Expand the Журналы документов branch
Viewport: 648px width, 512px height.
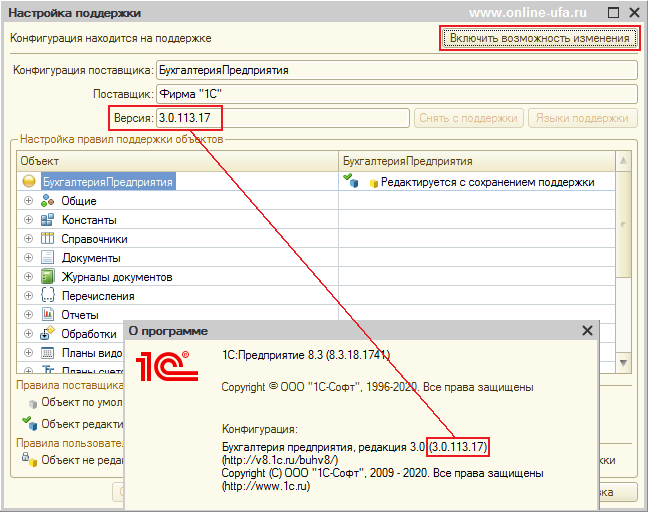pos(29,277)
